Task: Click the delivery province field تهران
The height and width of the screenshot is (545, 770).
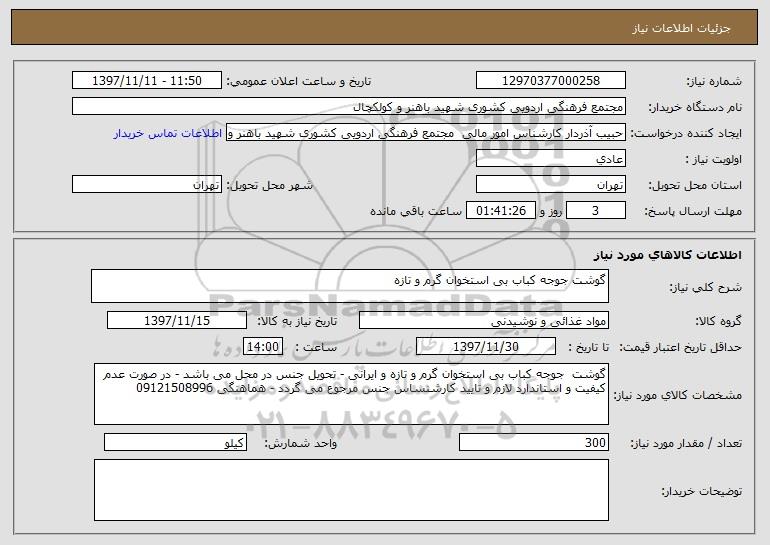Action: [550, 185]
